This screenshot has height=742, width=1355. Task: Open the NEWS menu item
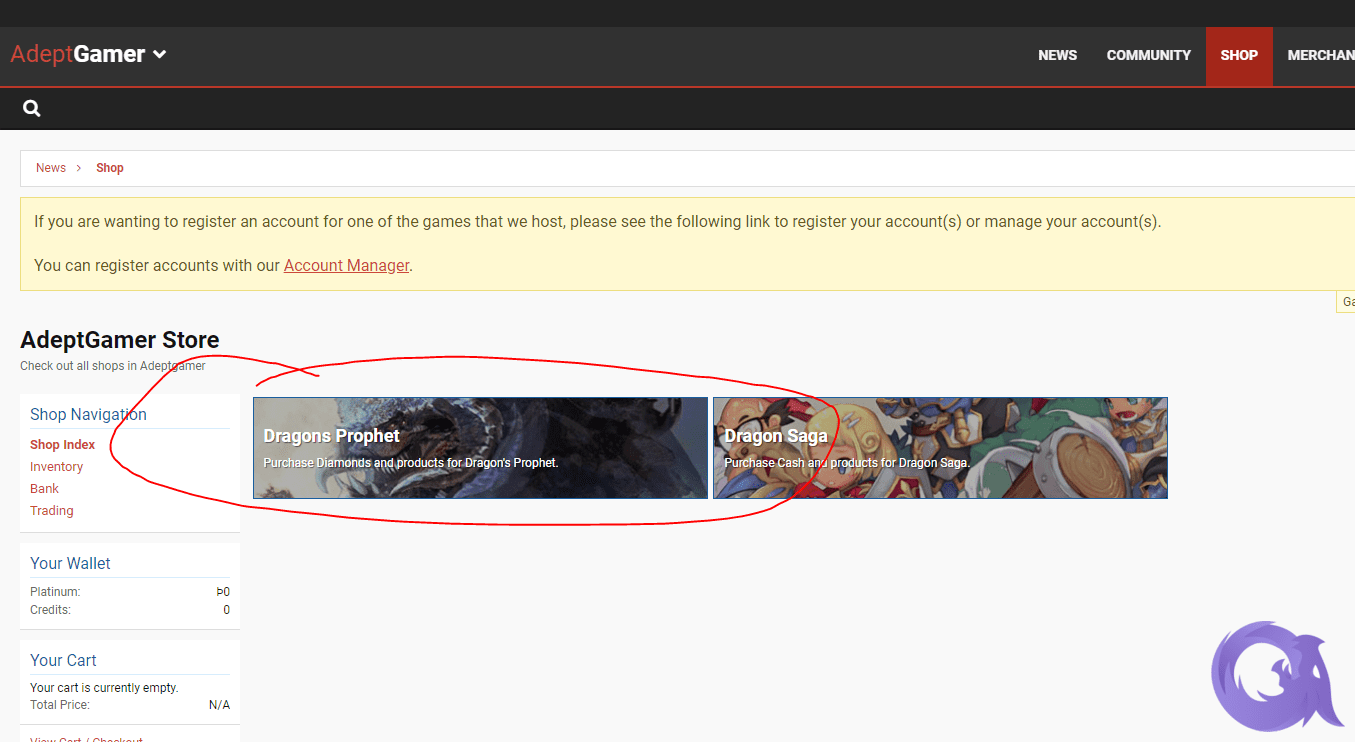coord(1057,56)
